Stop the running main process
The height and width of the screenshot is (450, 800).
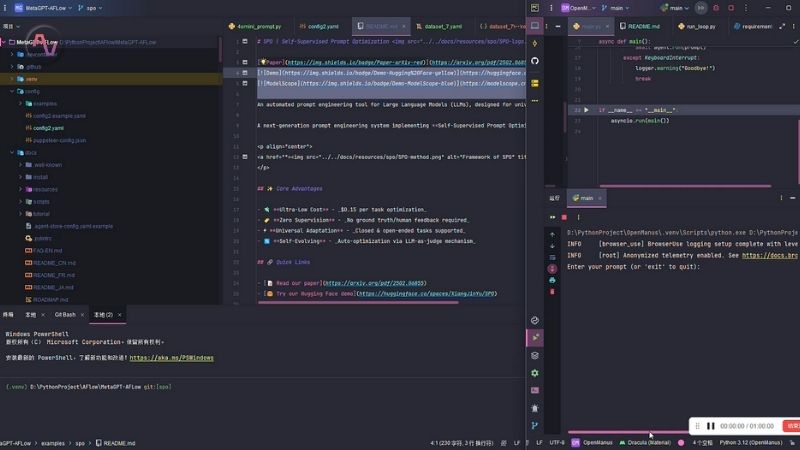click(x=564, y=217)
